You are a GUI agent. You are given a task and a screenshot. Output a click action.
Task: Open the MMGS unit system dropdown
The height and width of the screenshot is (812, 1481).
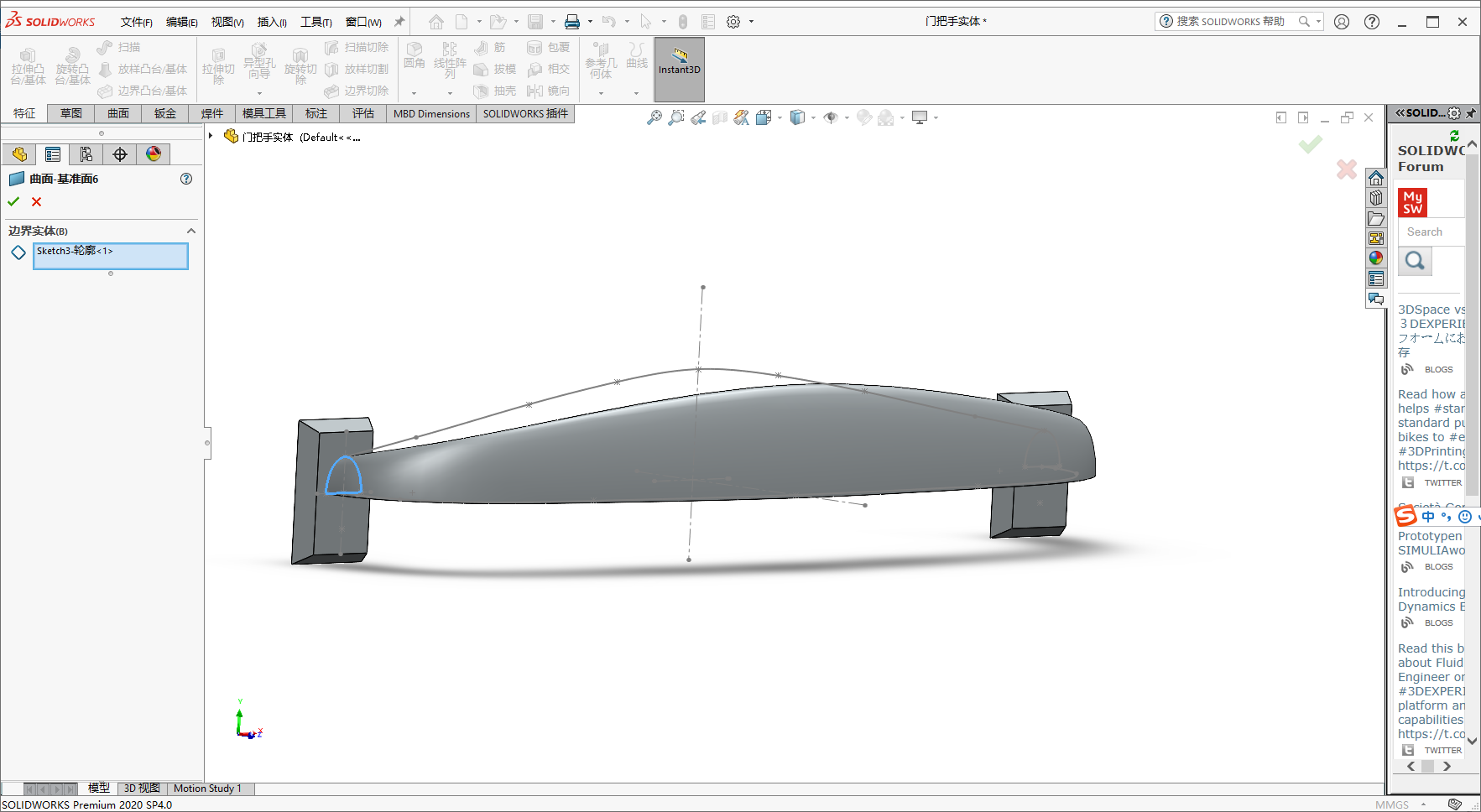point(1424,804)
